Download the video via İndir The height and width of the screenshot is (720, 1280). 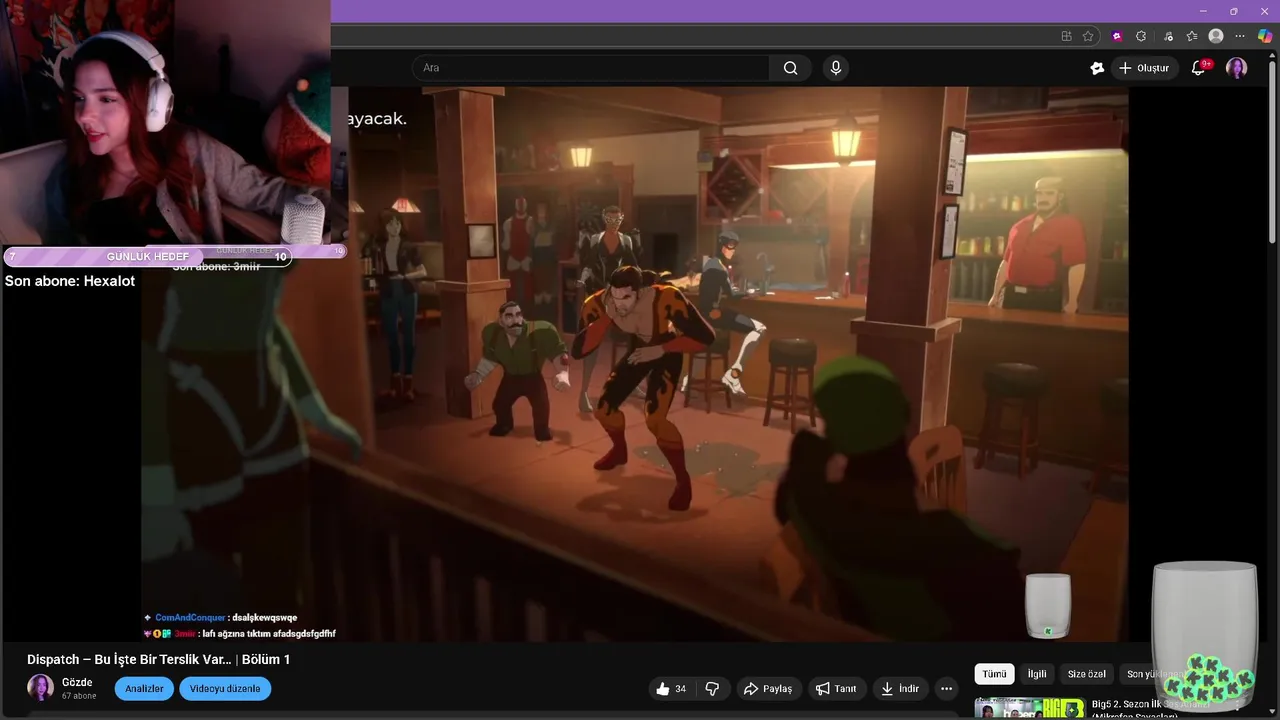point(900,689)
